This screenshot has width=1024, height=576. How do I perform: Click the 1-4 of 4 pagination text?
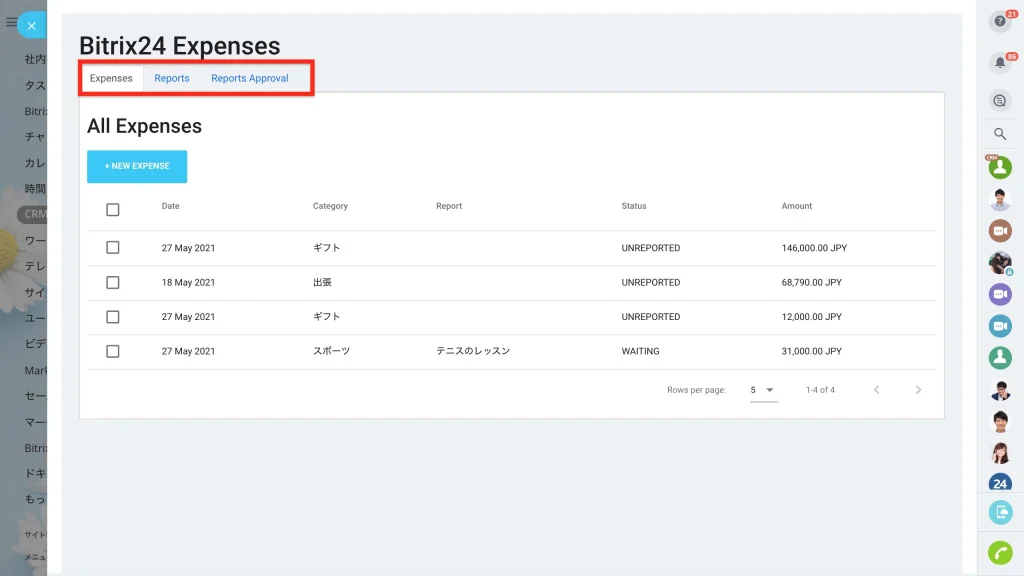(x=820, y=390)
